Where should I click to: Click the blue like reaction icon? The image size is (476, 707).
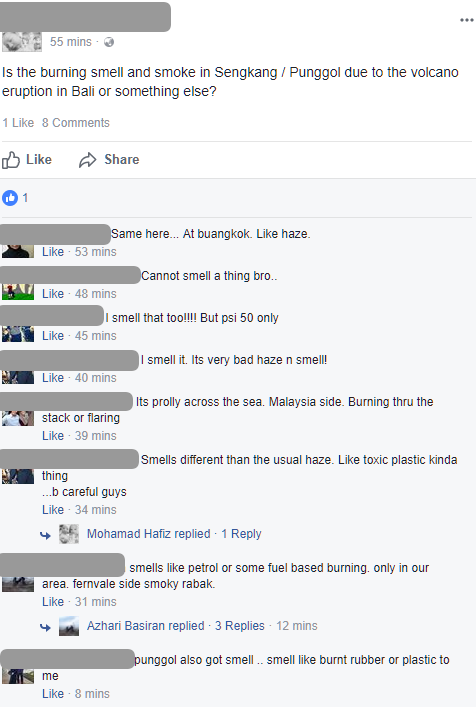point(10,197)
